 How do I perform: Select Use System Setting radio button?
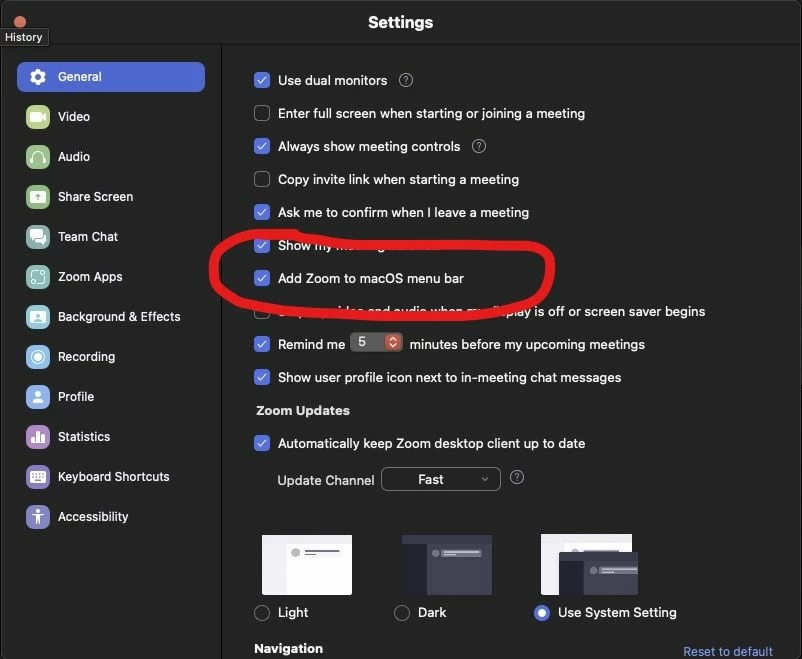tap(542, 613)
